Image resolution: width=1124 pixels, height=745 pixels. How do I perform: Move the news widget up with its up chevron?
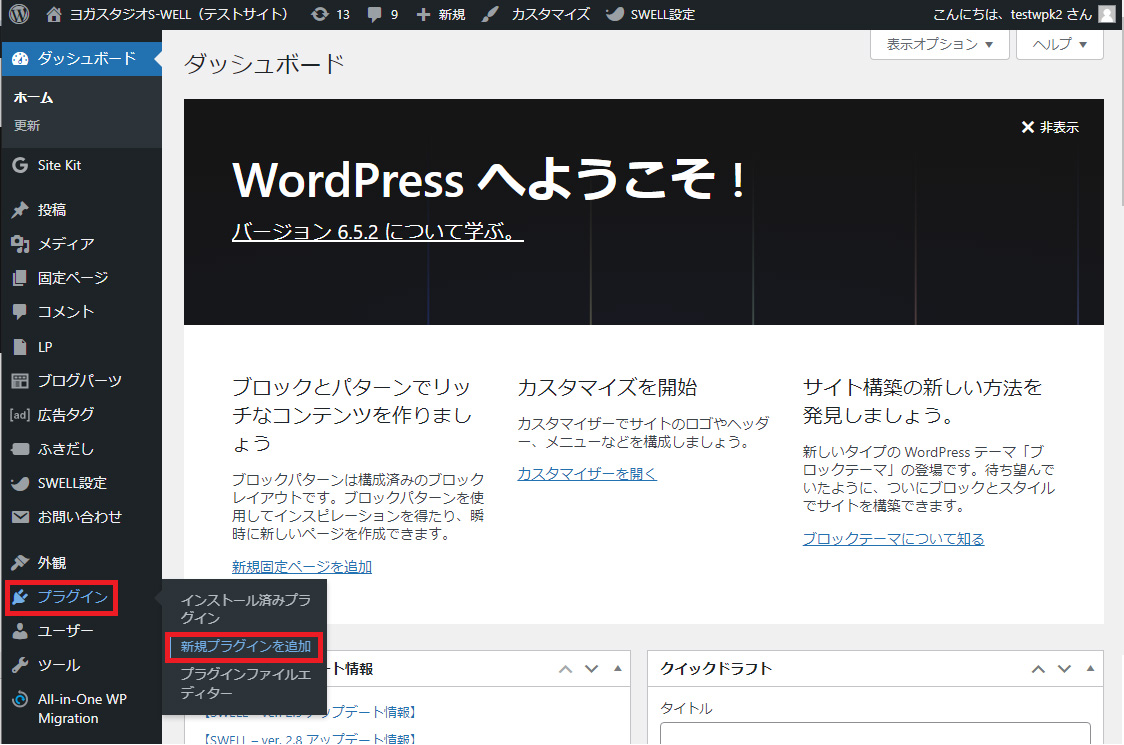pos(566,669)
